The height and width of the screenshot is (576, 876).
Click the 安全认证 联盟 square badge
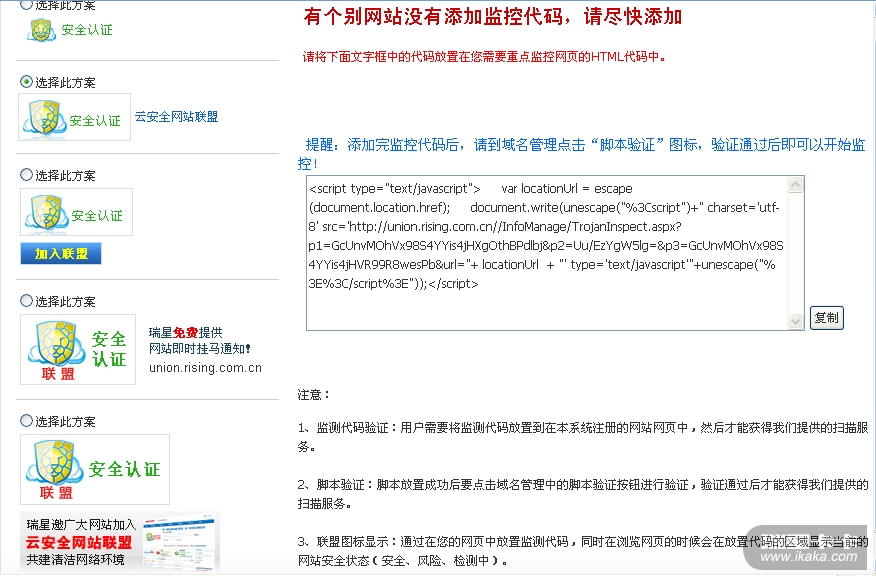pyautogui.click(x=78, y=349)
